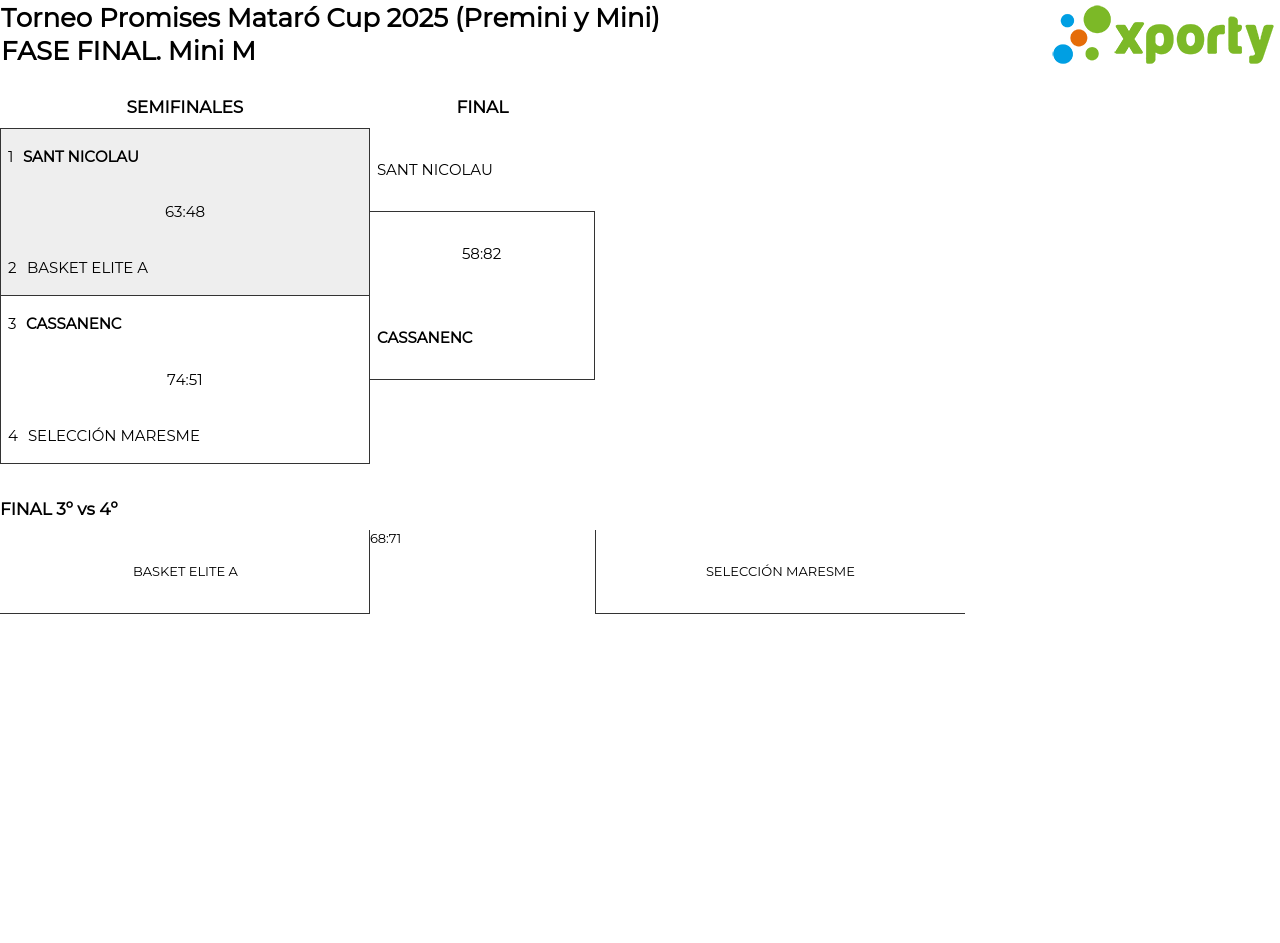
Task: Open the 63:48 semifinal score
Action: coord(185,212)
